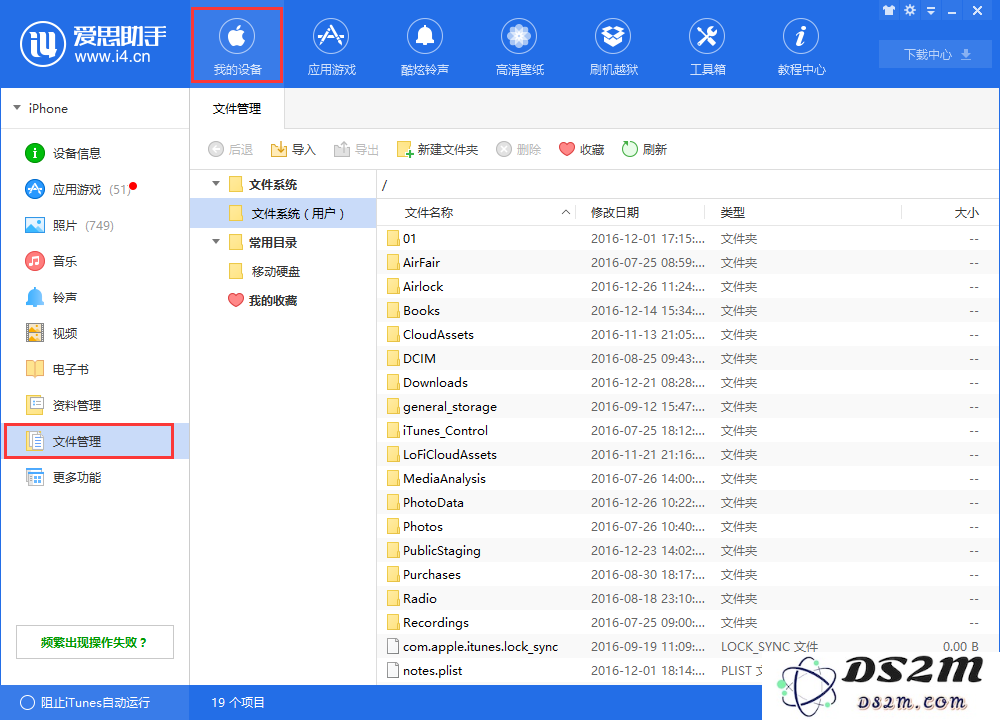Select the 常用目录 tree item
This screenshot has width=1000, height=720.
click(x=283, y=242)
